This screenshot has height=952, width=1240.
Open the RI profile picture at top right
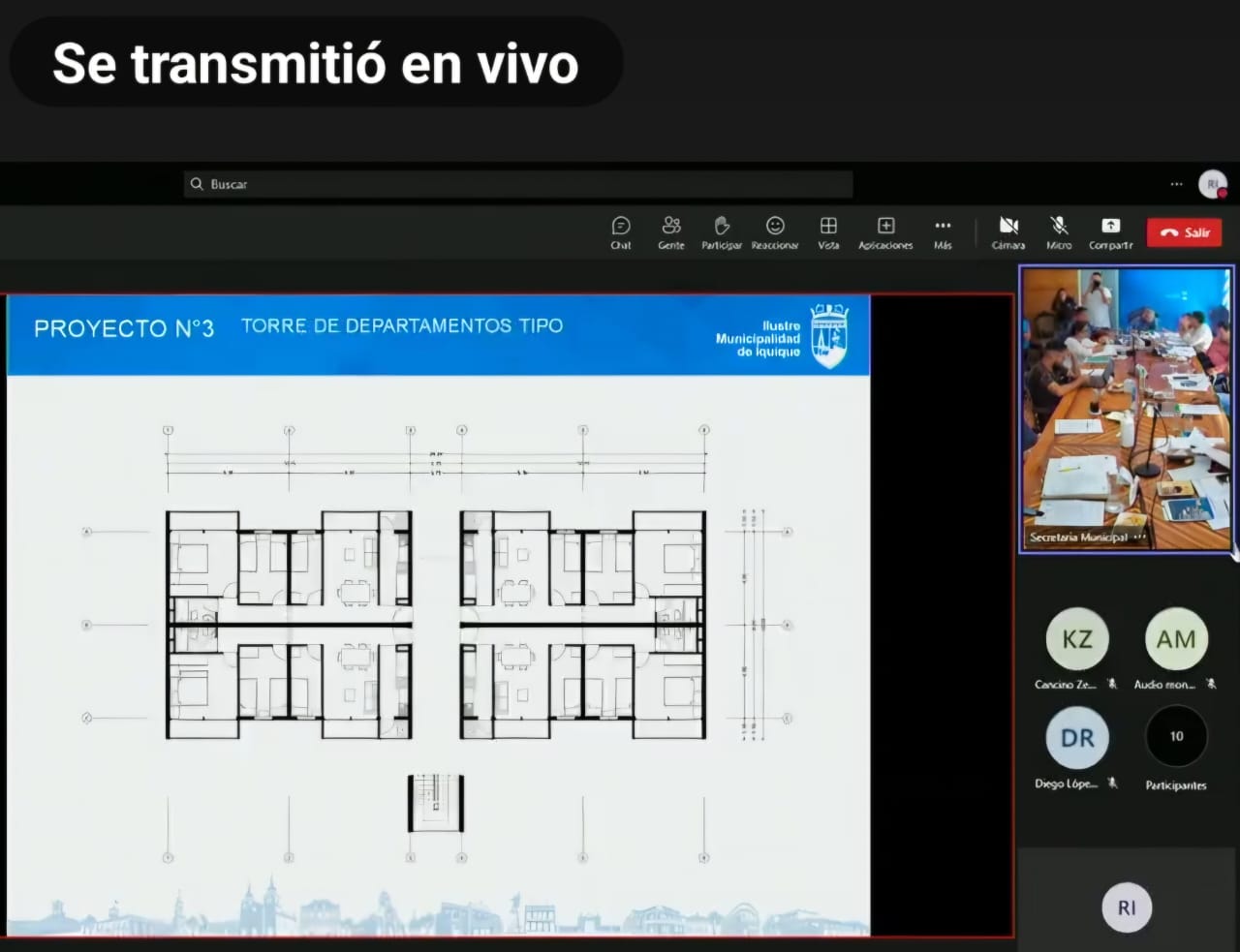point(1213,184)
